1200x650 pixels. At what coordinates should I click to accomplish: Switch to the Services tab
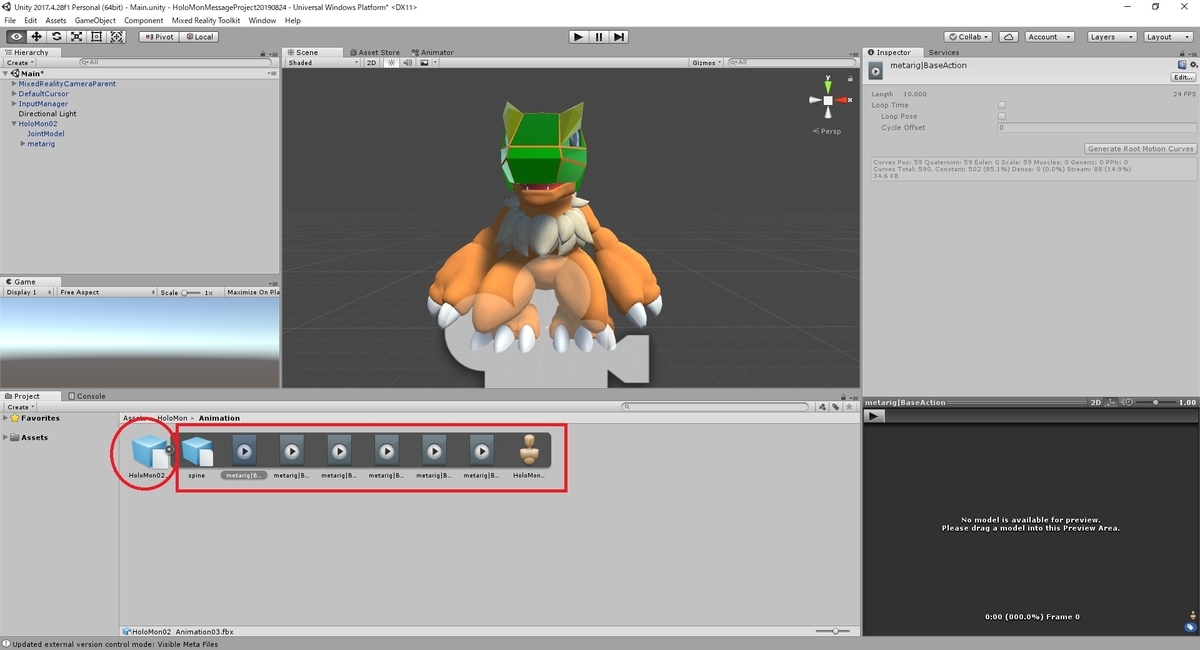[x=943, y=52]
